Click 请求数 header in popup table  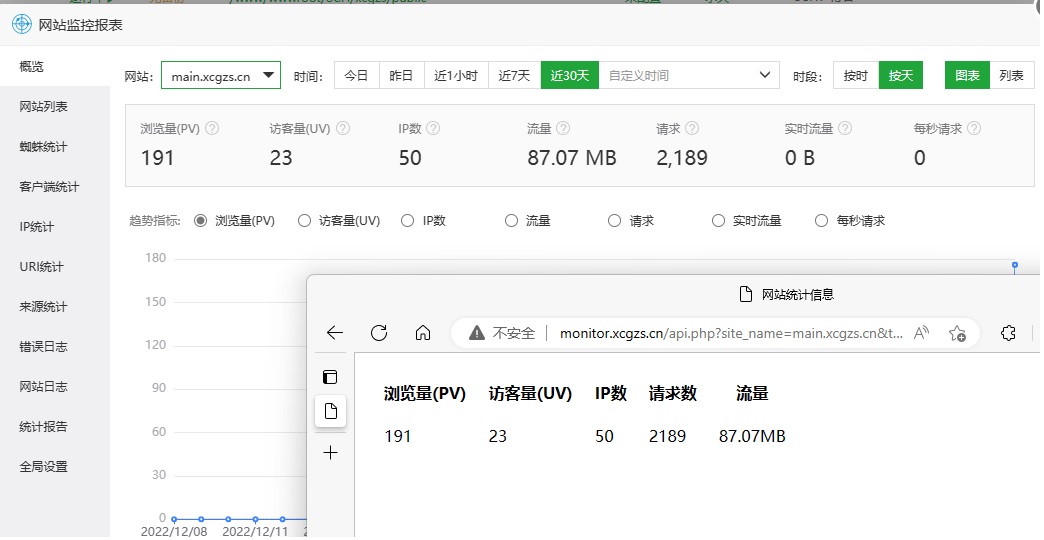672,394
